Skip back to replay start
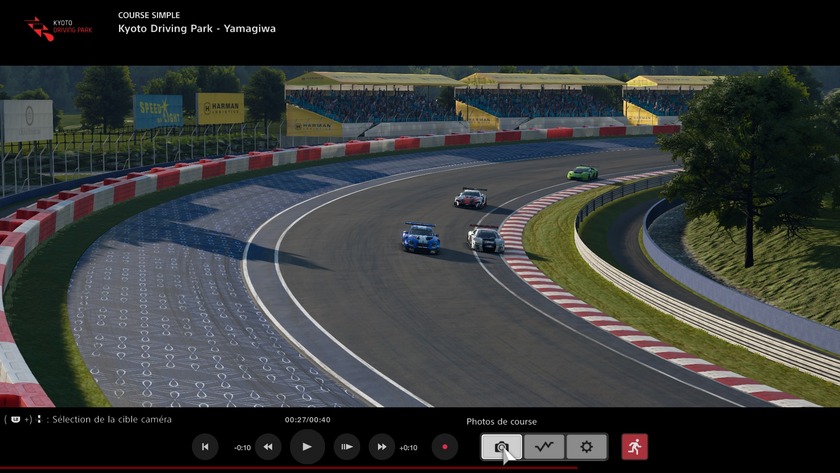This screenshot has height=473, width=840. click(205, 447)
